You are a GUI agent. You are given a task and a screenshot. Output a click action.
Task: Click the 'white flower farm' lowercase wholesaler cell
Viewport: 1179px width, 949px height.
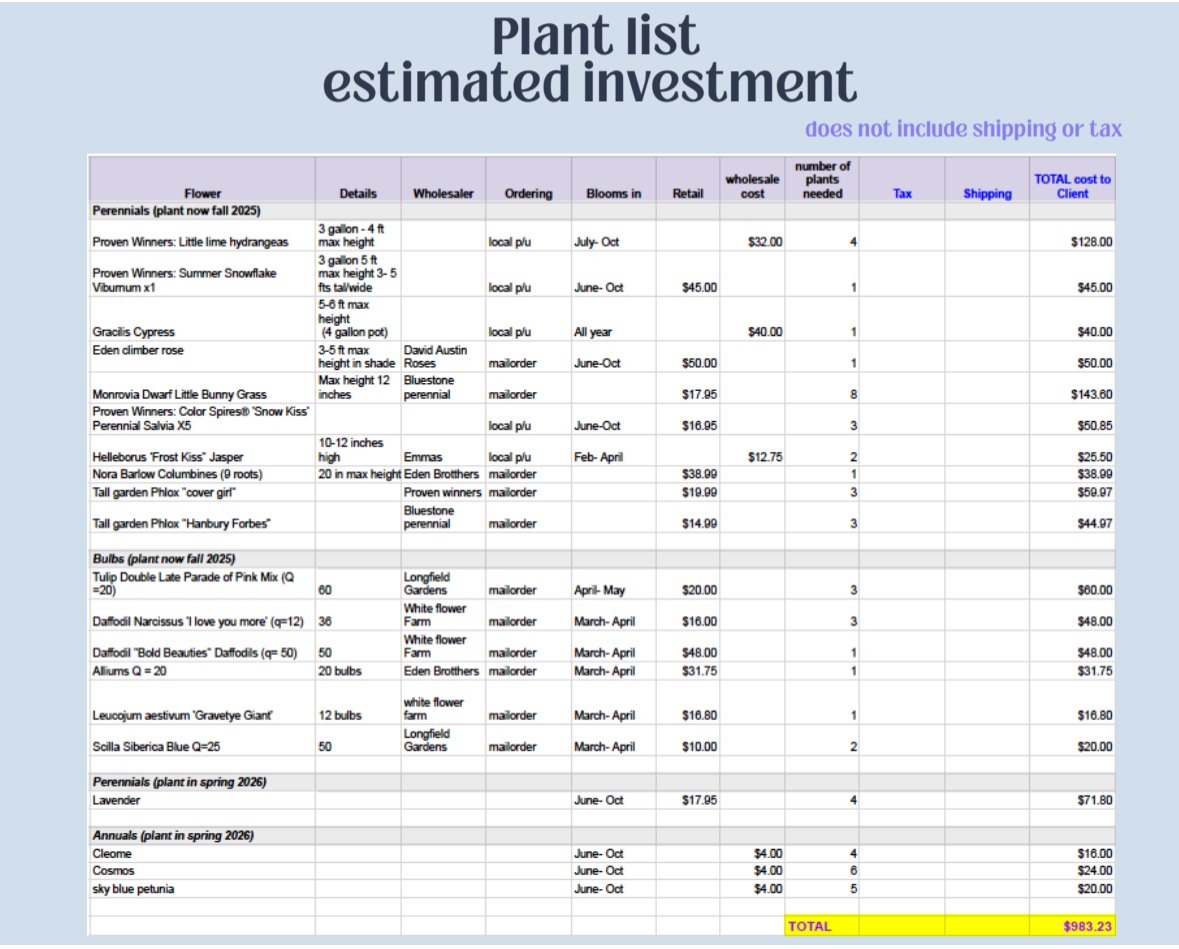pos(443,702)
